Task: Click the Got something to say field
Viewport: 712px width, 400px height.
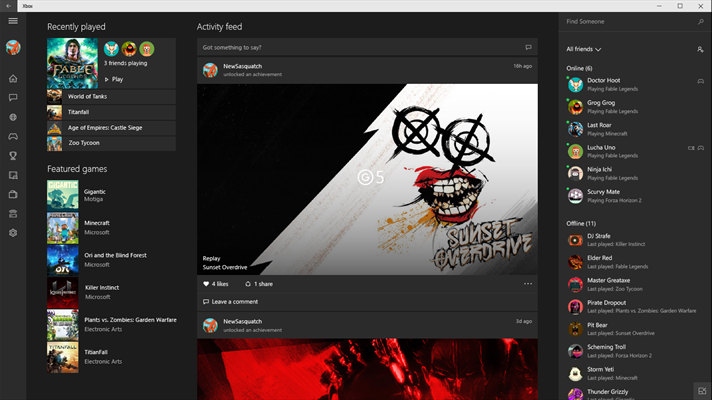Action: (x=367, y=47)
